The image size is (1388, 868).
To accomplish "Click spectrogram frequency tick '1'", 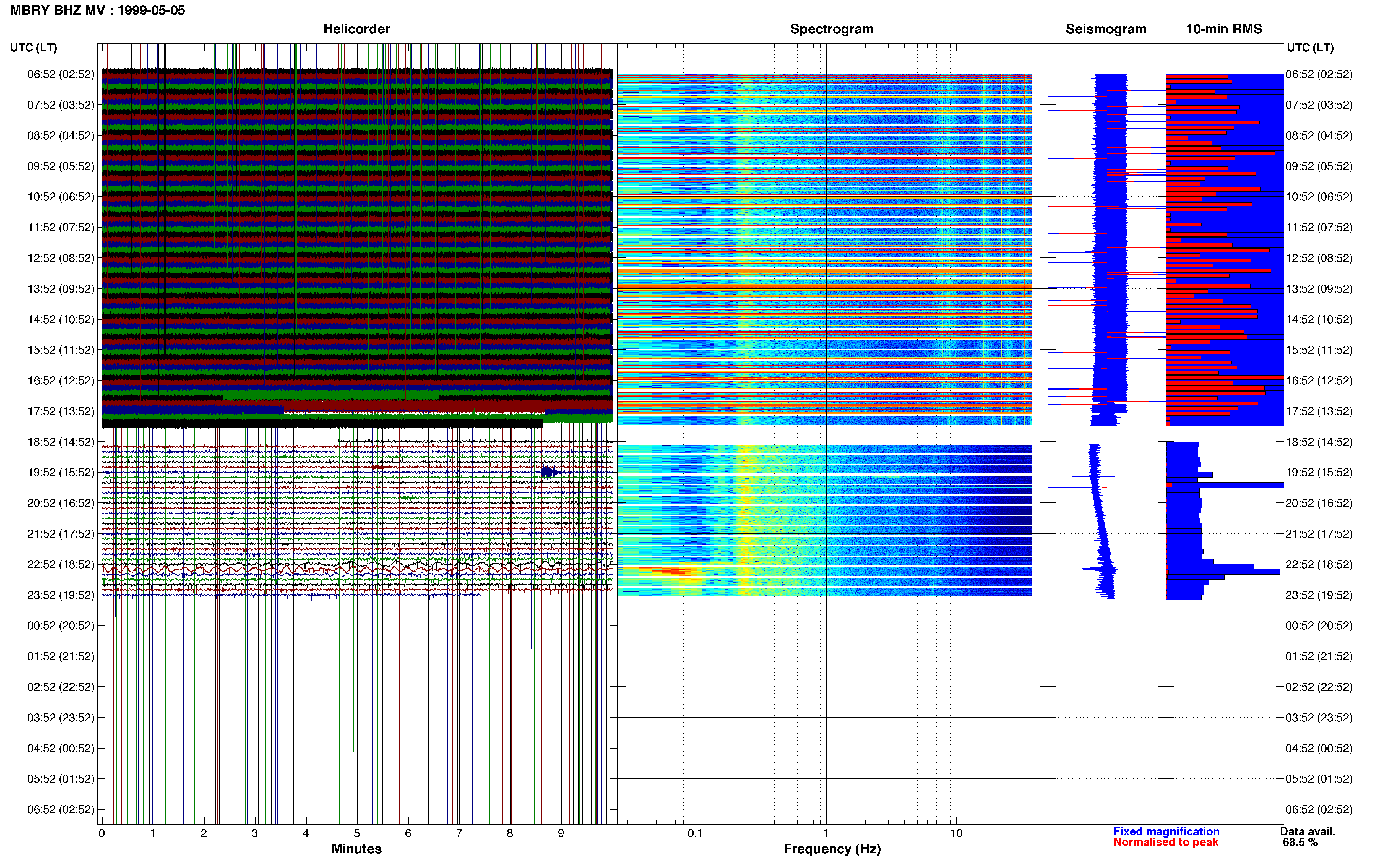I will (x=826, y=833).
